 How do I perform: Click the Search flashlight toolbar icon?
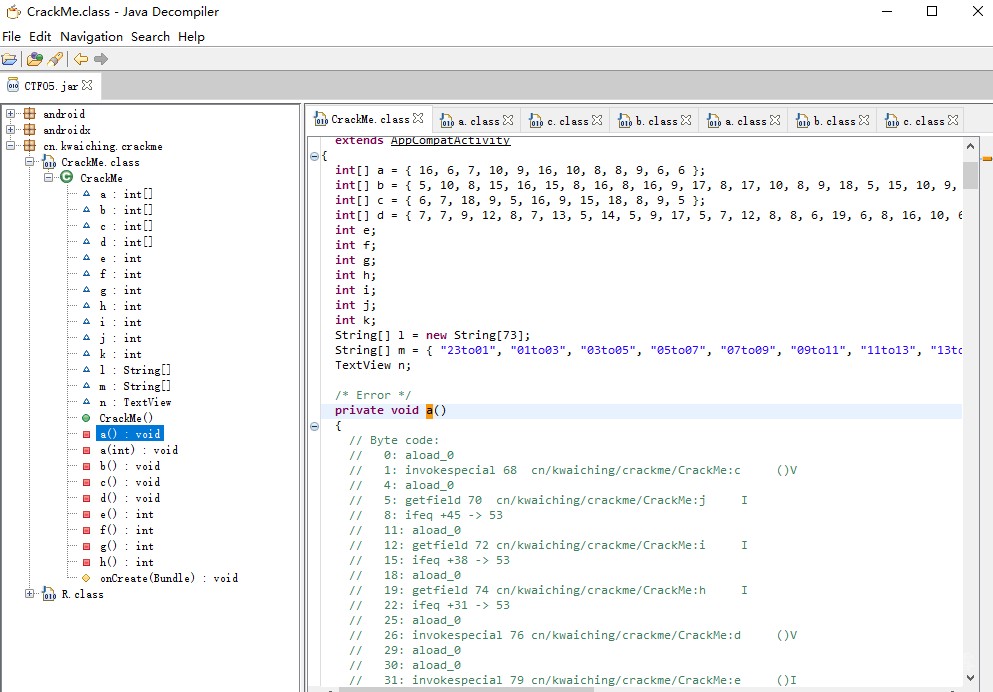pos(55,59)
